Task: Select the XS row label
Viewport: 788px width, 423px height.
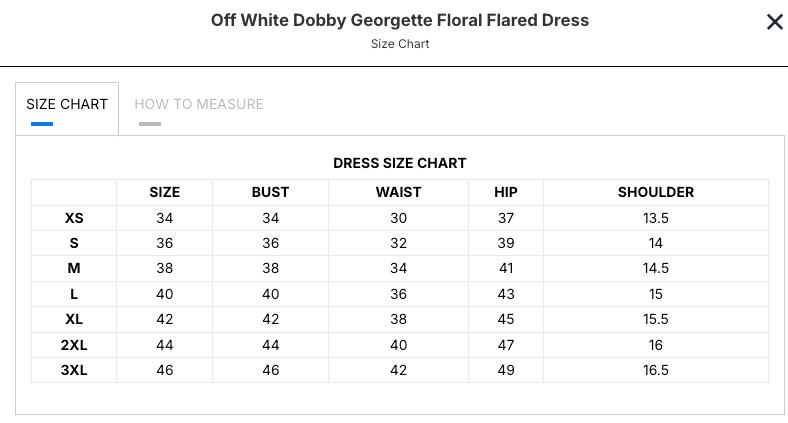Action: pyautogui.click(x=74, y=218)
